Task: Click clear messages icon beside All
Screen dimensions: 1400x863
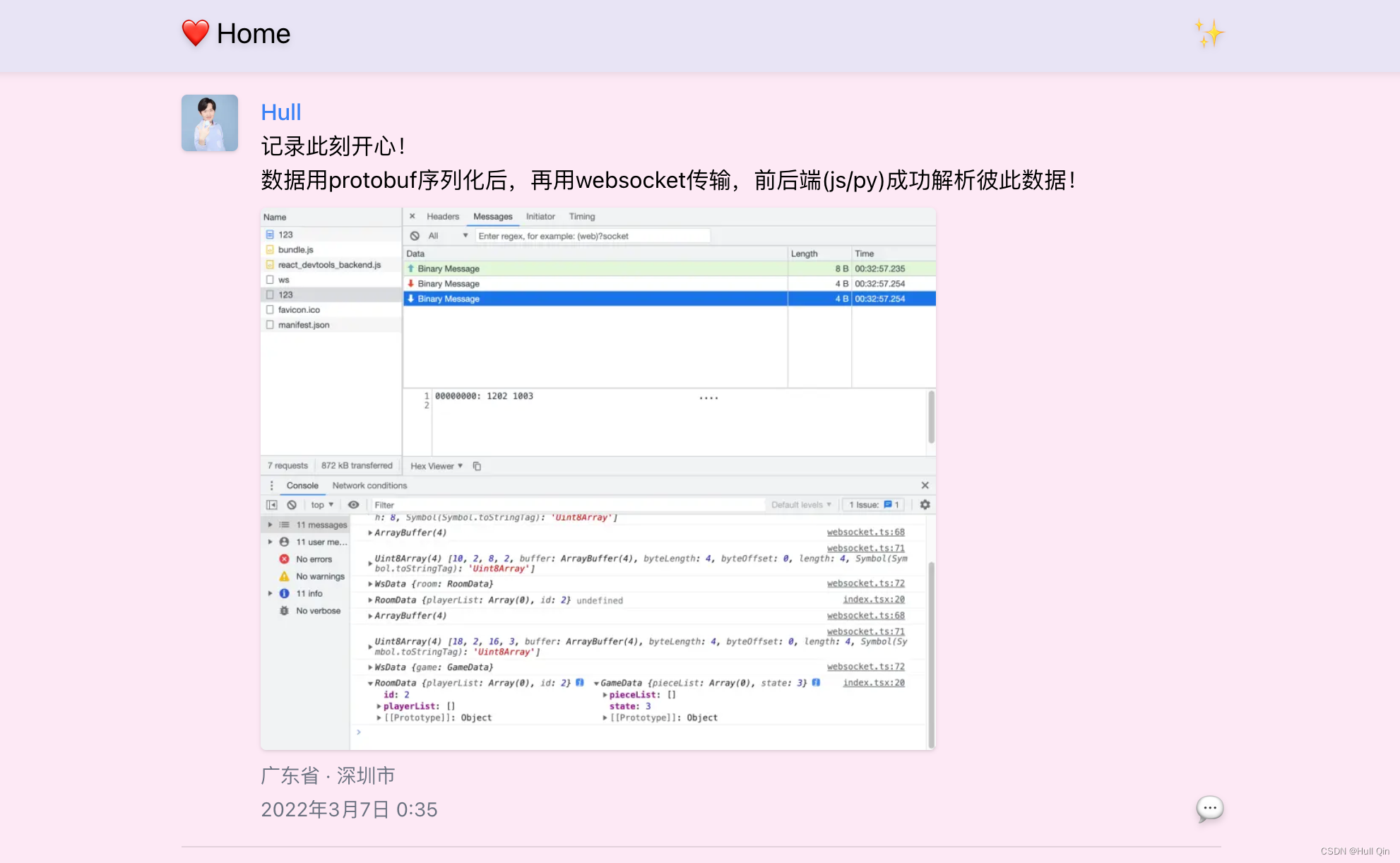Action: coord(415,236)
